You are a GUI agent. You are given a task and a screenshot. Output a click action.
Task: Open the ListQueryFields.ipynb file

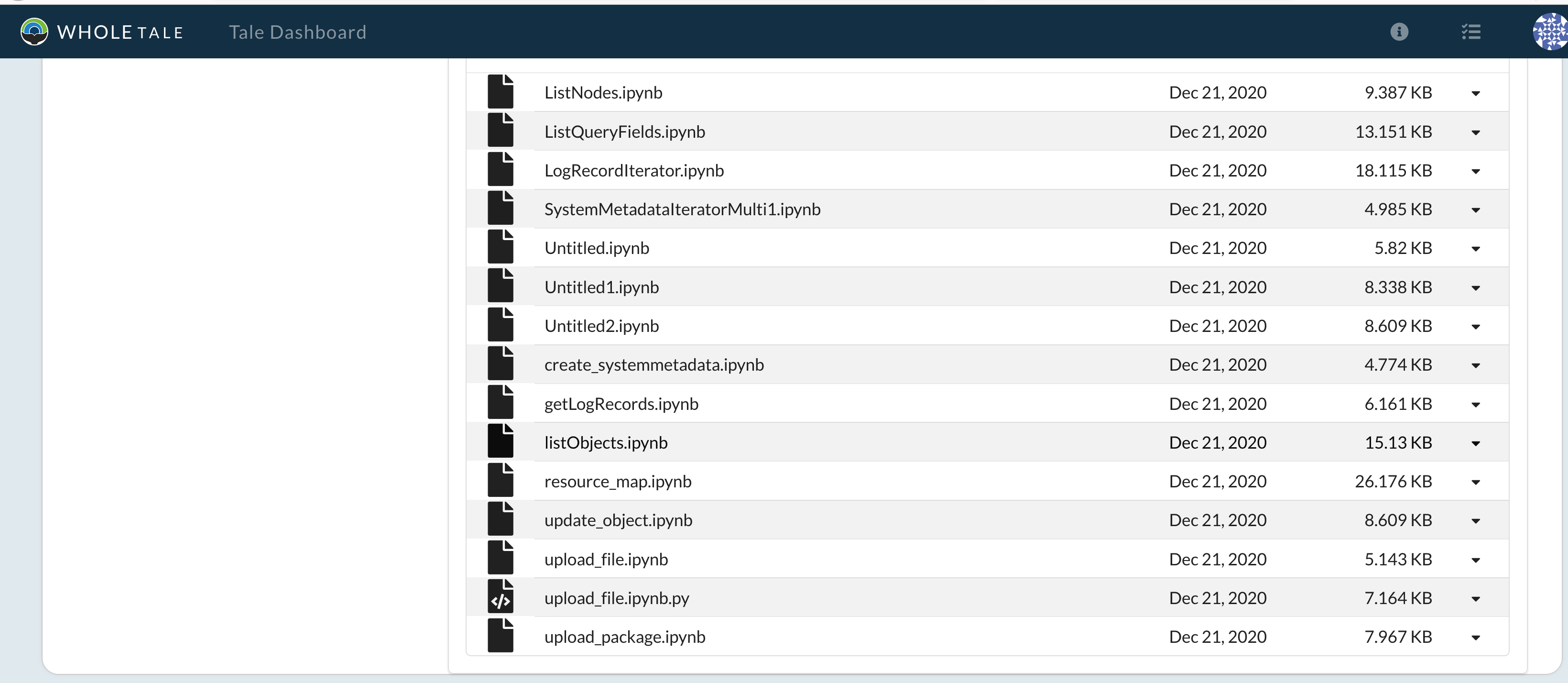(x=624, y=132)
